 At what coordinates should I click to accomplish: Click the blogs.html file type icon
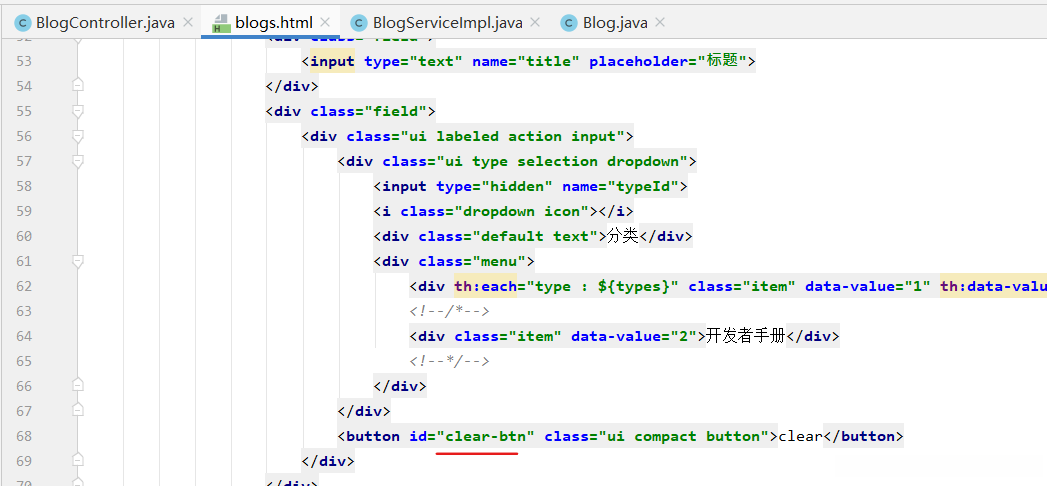click(x=220, y=24)
